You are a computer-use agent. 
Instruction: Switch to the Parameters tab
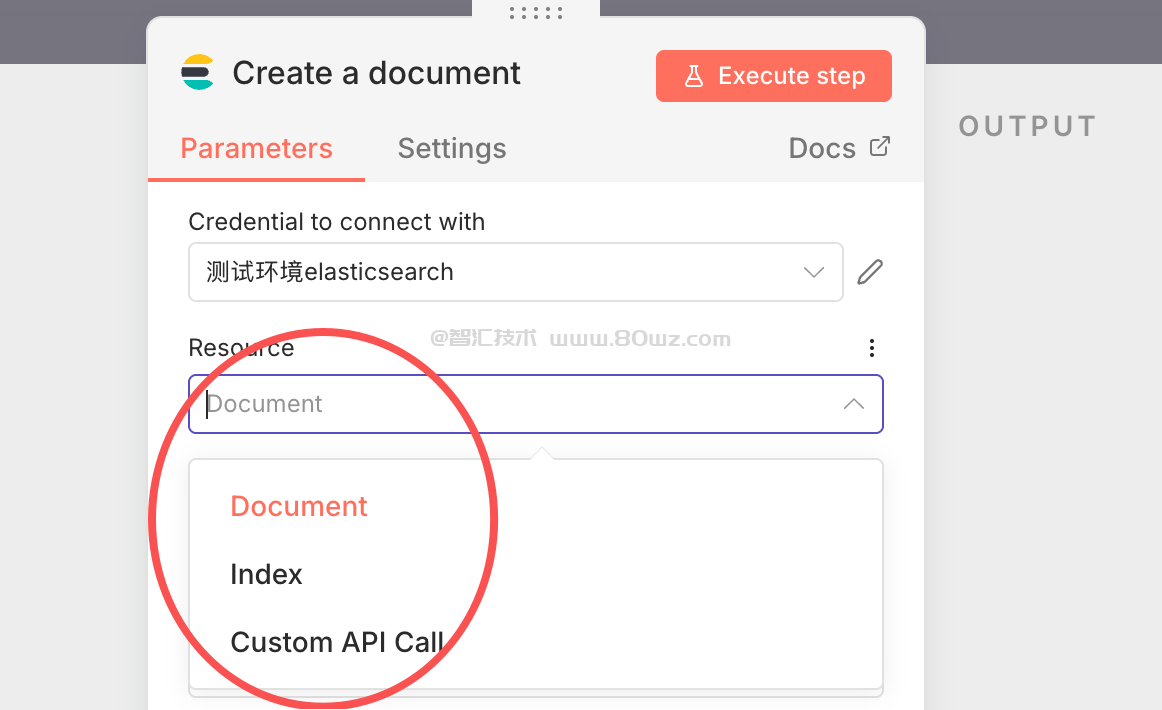point(256,149)
